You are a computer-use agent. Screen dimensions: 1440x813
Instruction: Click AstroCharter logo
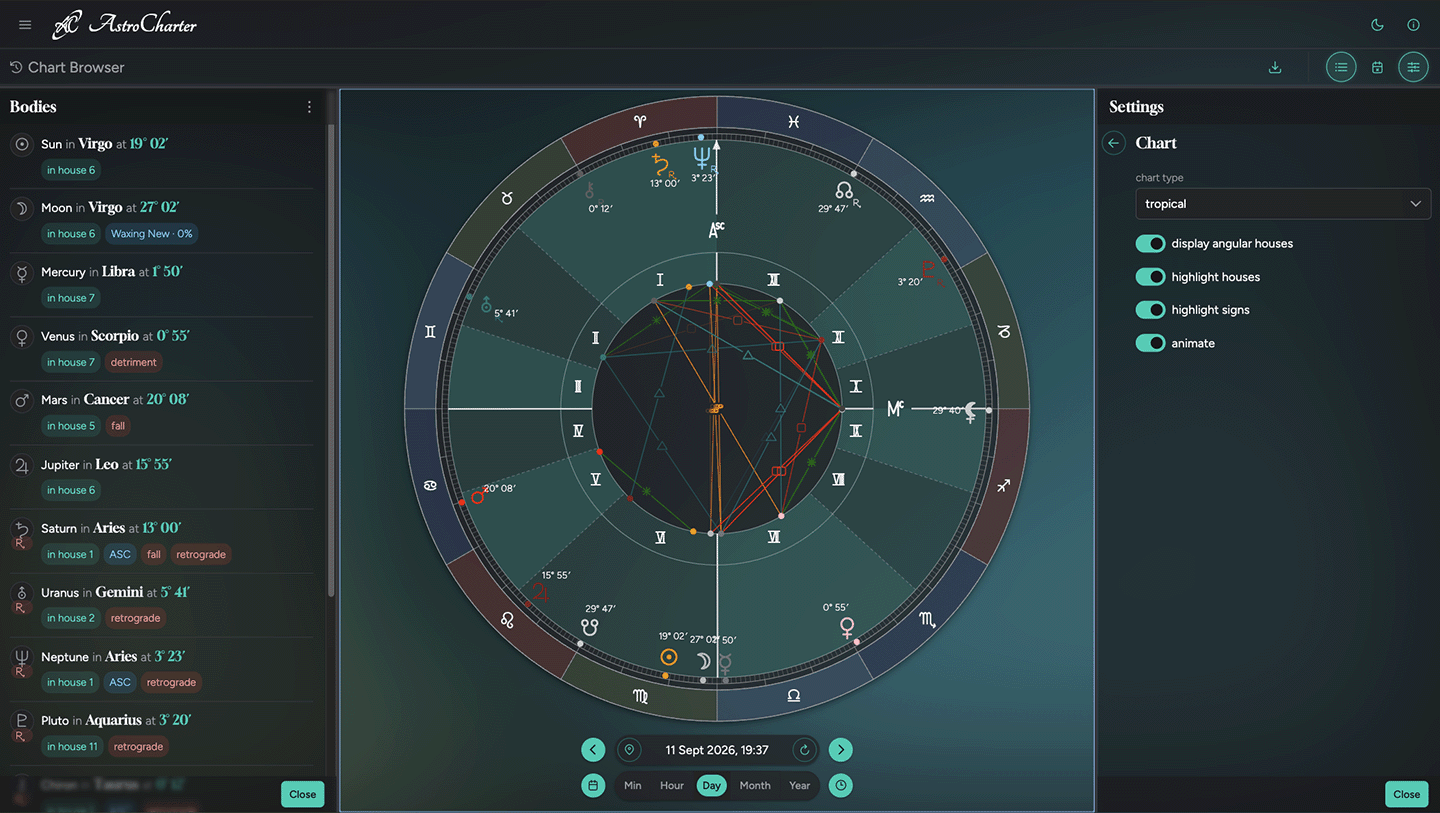(x=125, y=25)
